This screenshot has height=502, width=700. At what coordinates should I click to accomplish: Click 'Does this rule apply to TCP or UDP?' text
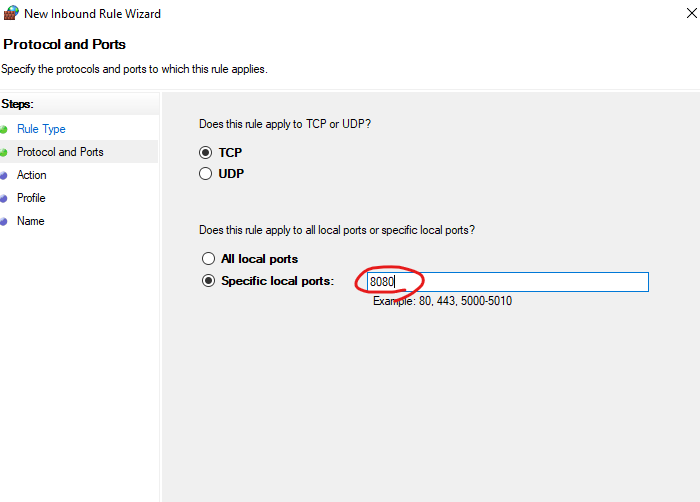(x=285, y=124)
